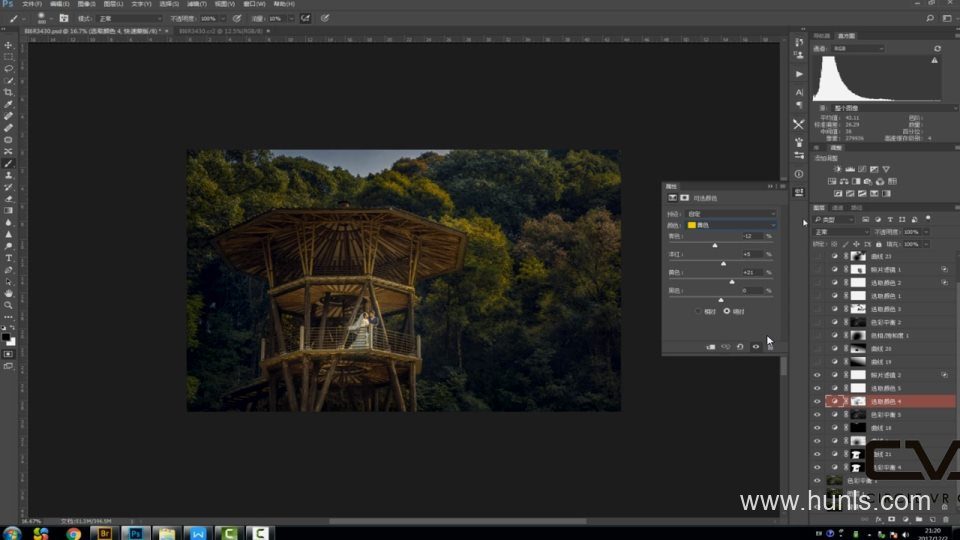
Task: Select the Clone Stamp tool
Action: 8,175
